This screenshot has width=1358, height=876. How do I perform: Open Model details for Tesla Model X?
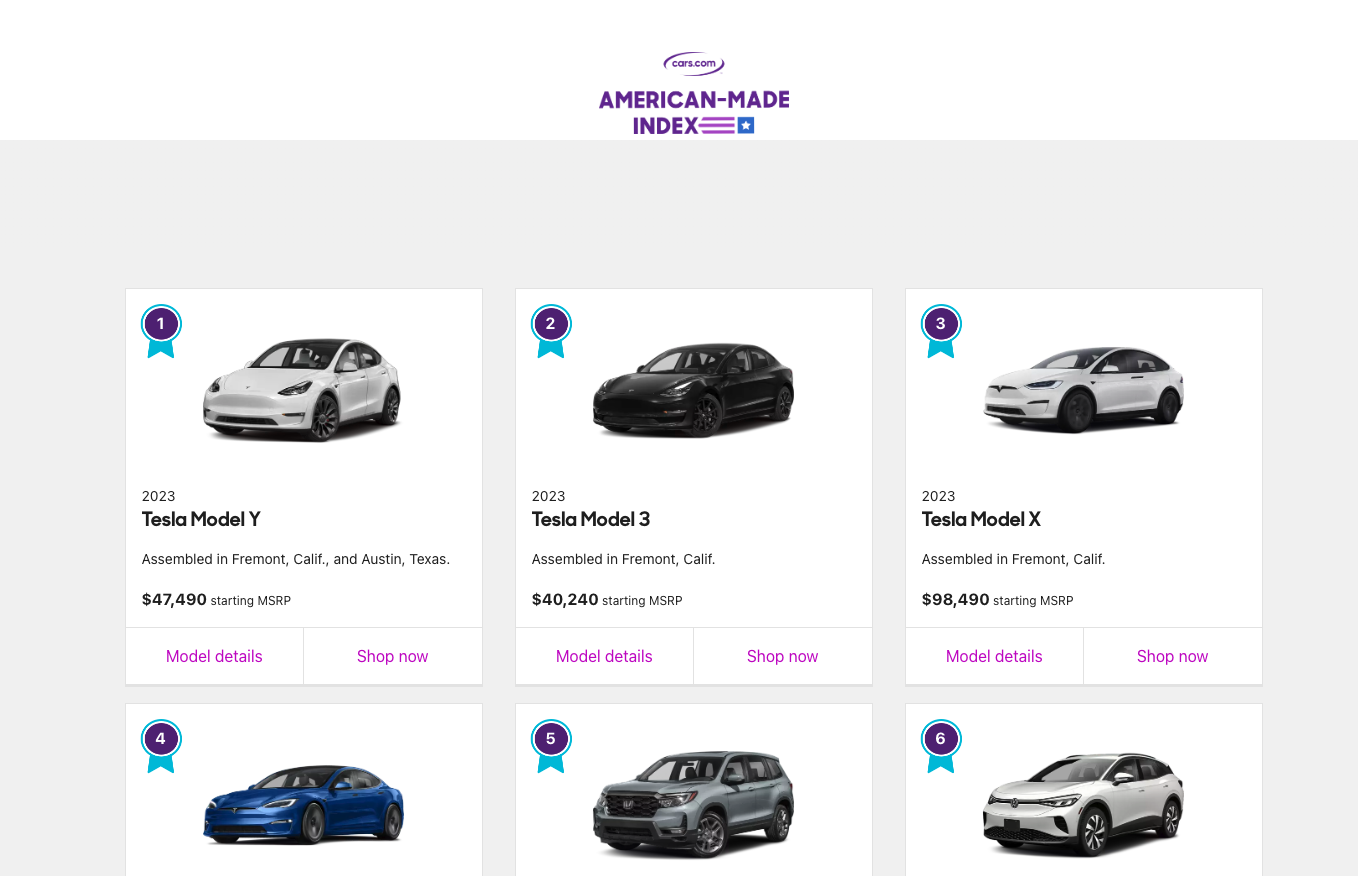tap(994, 656)
